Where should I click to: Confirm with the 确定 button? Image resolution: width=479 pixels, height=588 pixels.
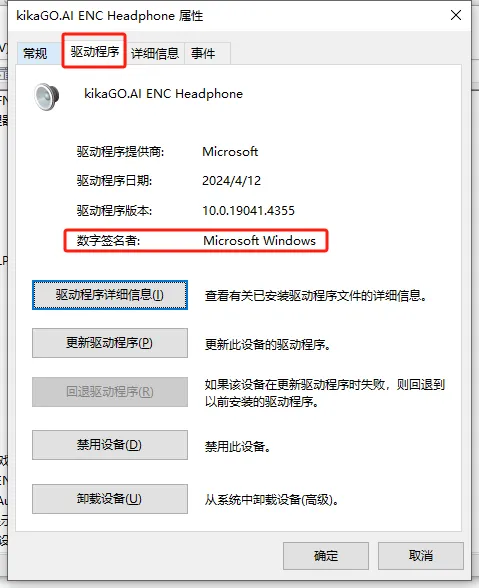point(326,556)
